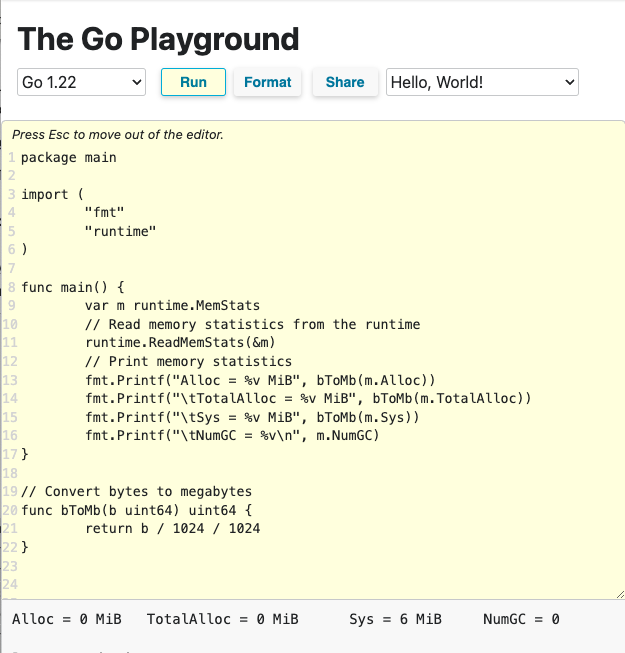This screenshot has width=625, height=653.
Task: Click the Printf TotalAlloc line
Action: pyautogui.click(x=308, y=398)
